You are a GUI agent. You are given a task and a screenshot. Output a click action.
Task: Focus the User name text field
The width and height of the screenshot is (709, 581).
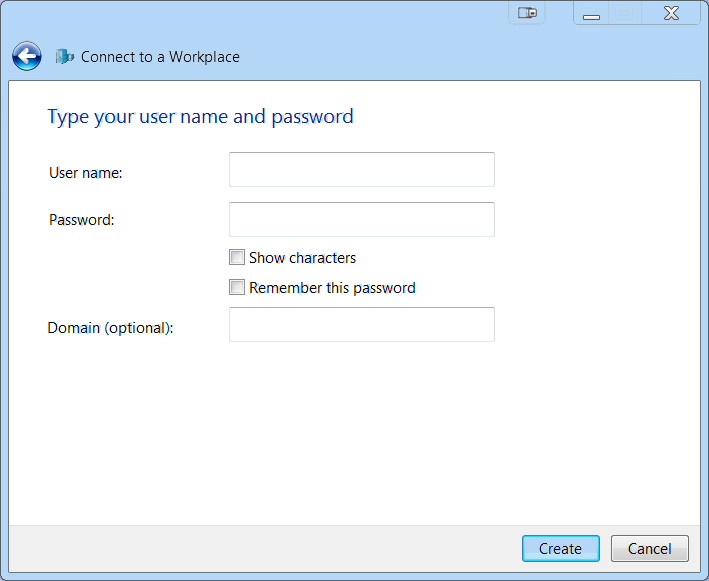point(361,170)
